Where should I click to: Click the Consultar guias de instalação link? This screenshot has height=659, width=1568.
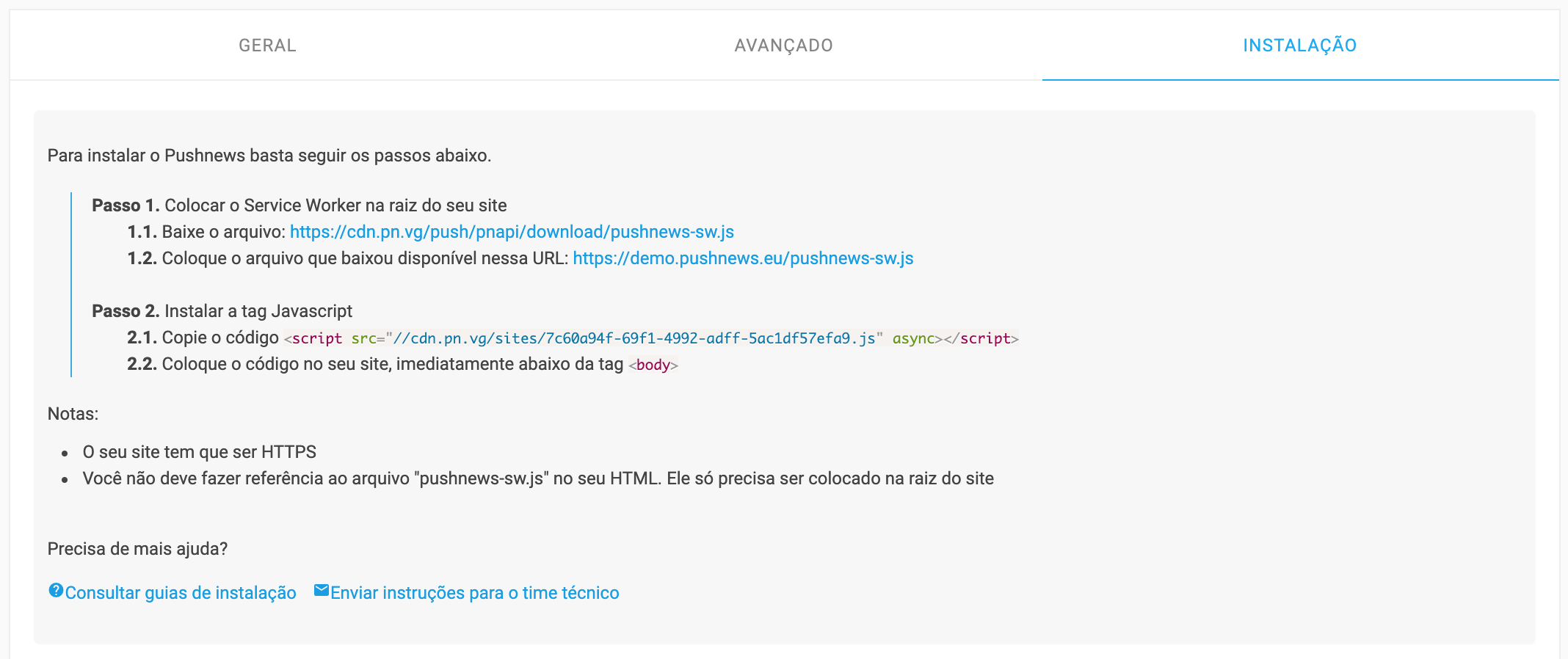(x=181, y=593)
